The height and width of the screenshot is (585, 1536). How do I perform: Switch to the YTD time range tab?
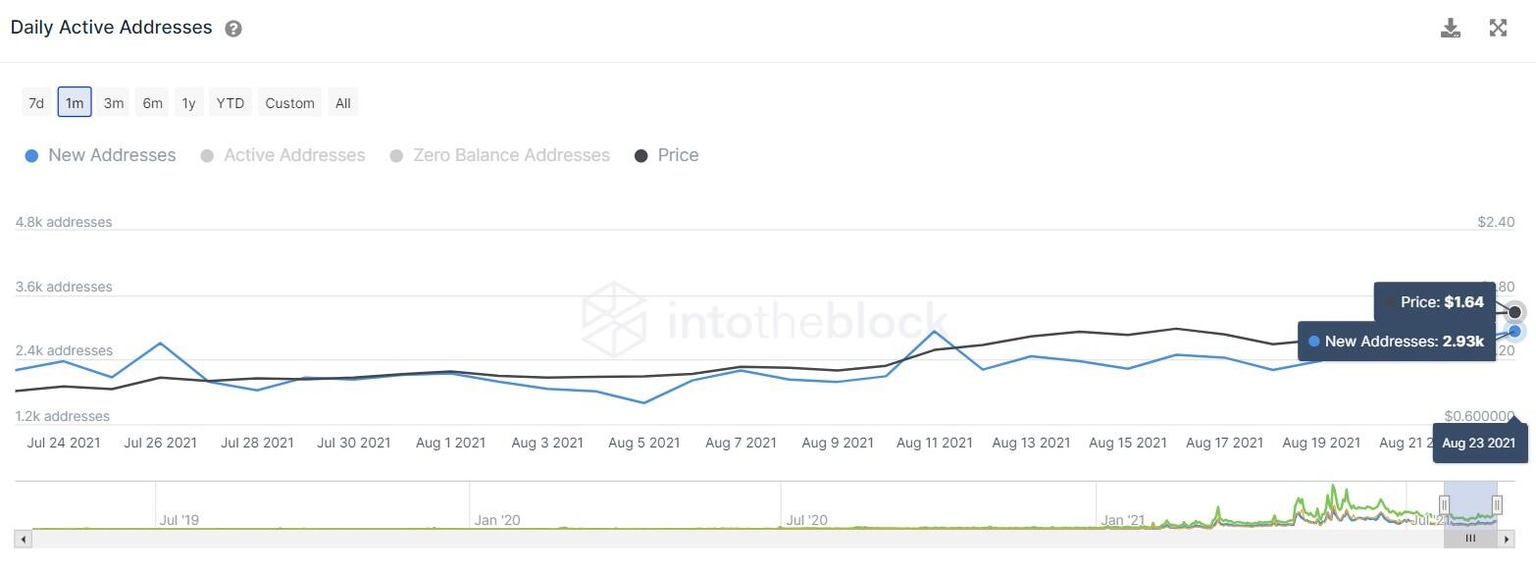tap(229, 102)
